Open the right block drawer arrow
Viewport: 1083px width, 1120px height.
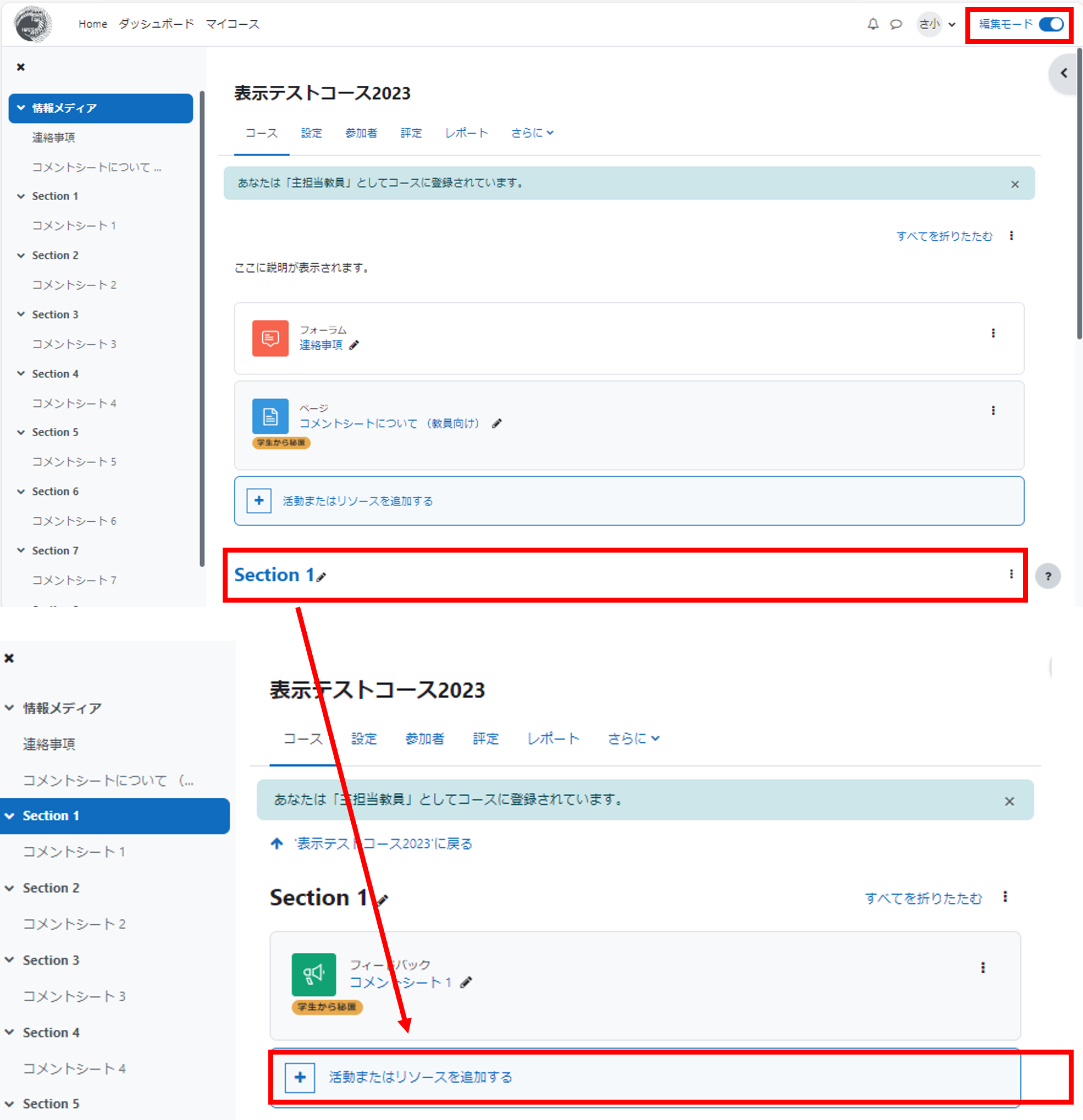point(1064,73)
